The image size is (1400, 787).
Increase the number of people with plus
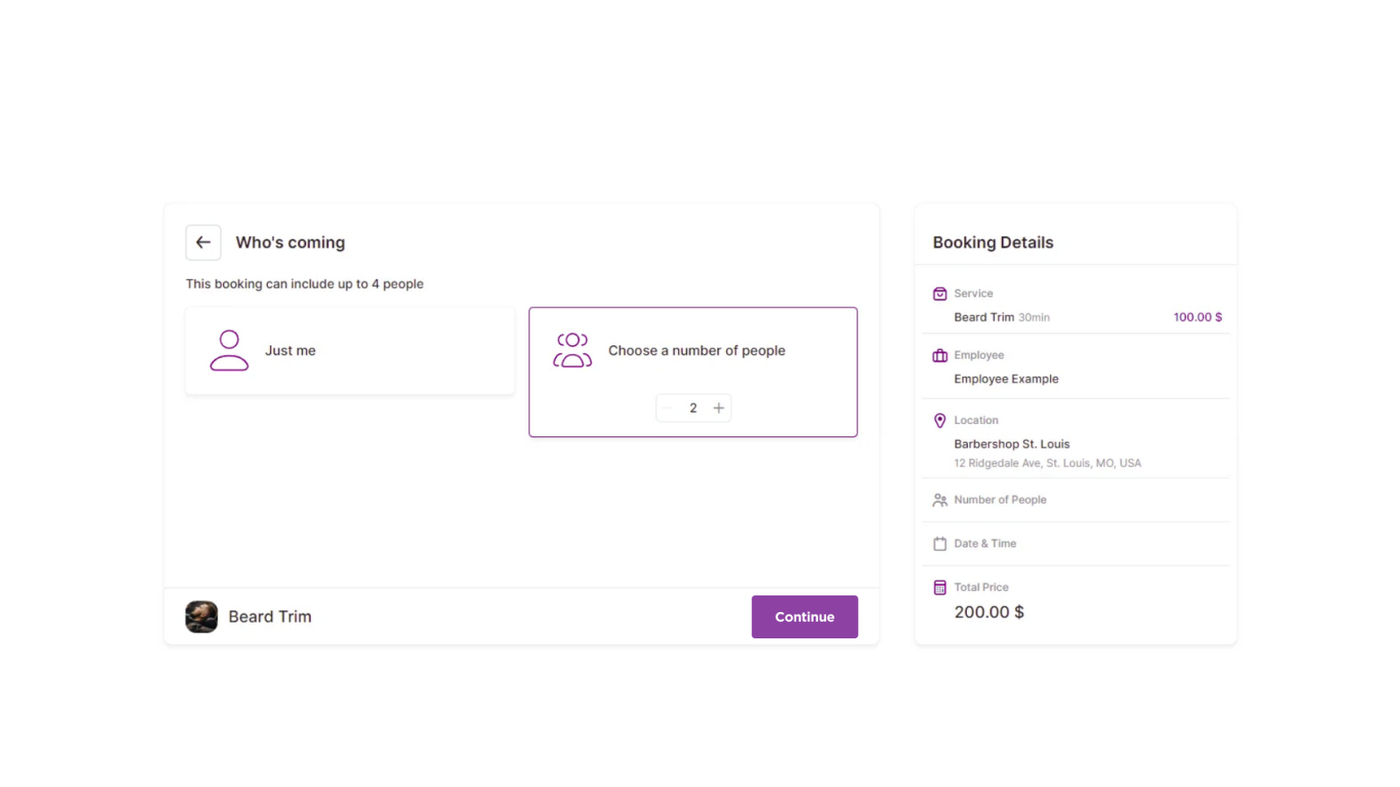[x=718, y=408]
